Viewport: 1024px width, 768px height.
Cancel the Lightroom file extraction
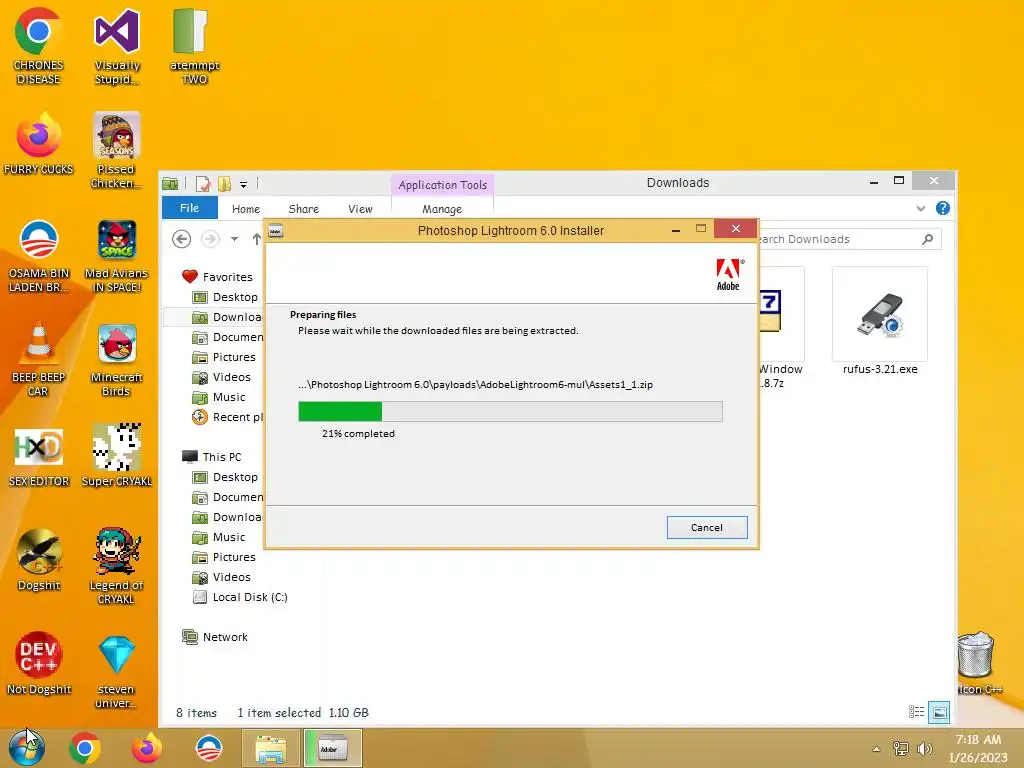click(x=707, y=527)
